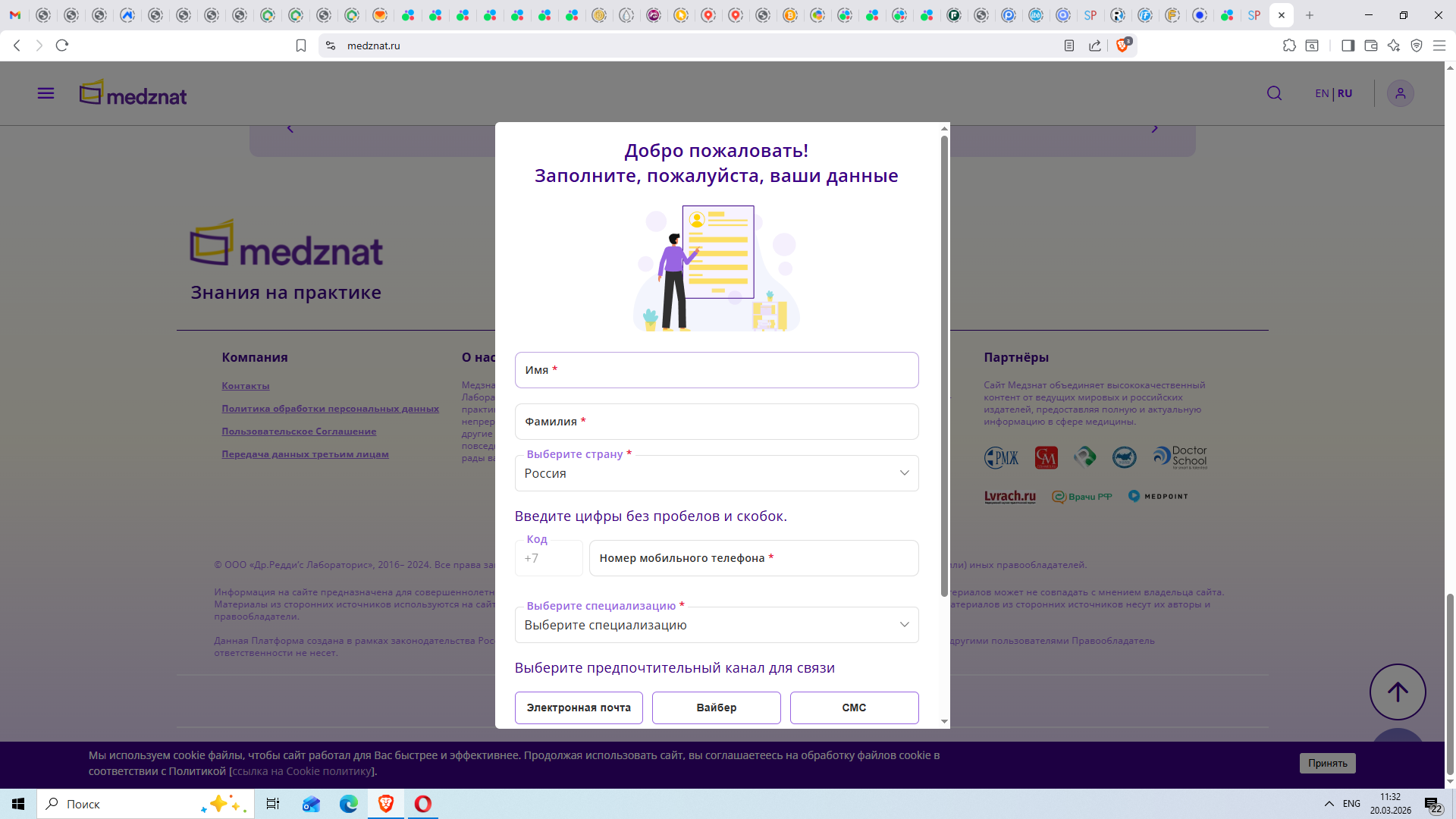Click the carousel right chevron arrow
The image size is (1456, 819).
1154,129
